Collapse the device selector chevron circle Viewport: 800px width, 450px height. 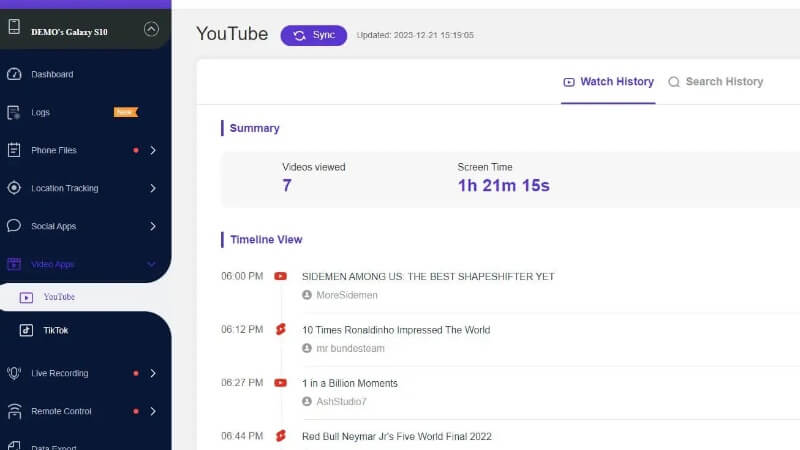(151, 29)
